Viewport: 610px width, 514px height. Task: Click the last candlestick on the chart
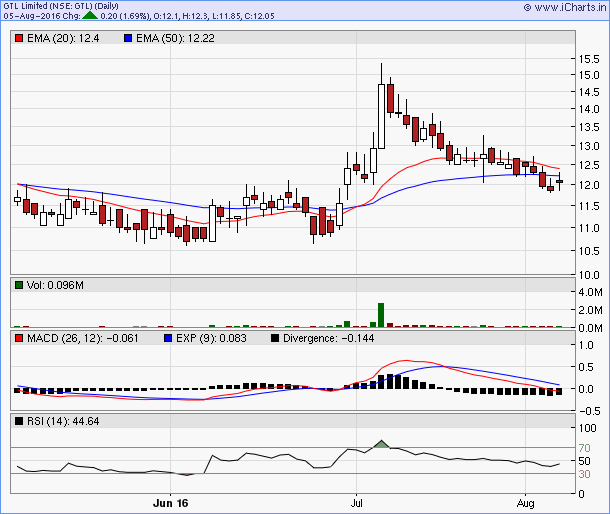(x=559, y=181)
